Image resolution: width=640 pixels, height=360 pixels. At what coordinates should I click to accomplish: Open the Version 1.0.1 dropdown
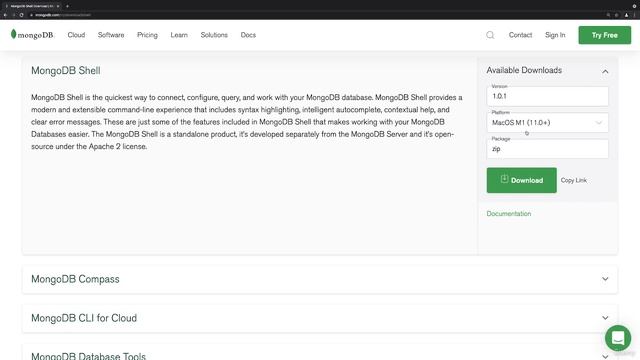[x=547, y=96]
